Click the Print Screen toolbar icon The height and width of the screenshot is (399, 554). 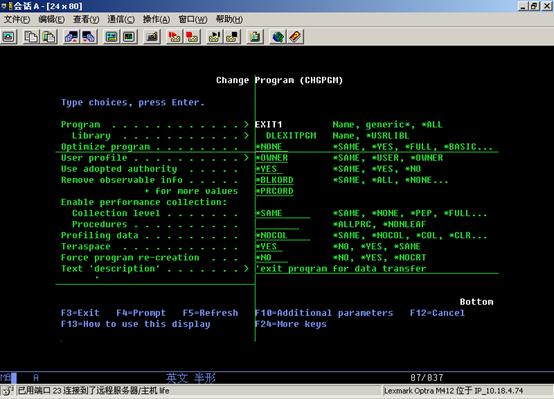click(9, 37)
